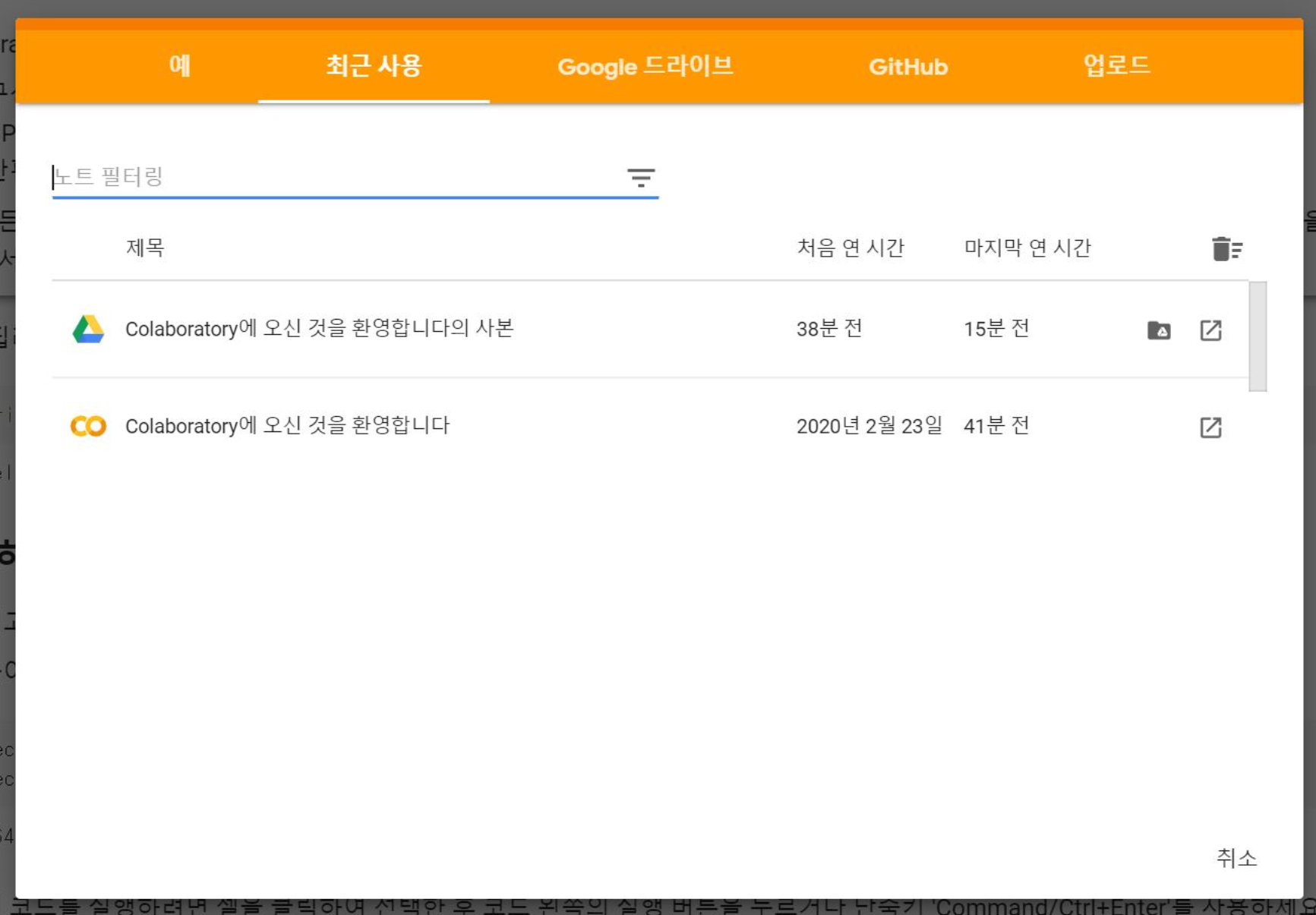This screenshot has width=1316, height=915.
Task: Click the Google Drive icon of the 사본 row
Action: pyautogui.click(x=88, y=329)
